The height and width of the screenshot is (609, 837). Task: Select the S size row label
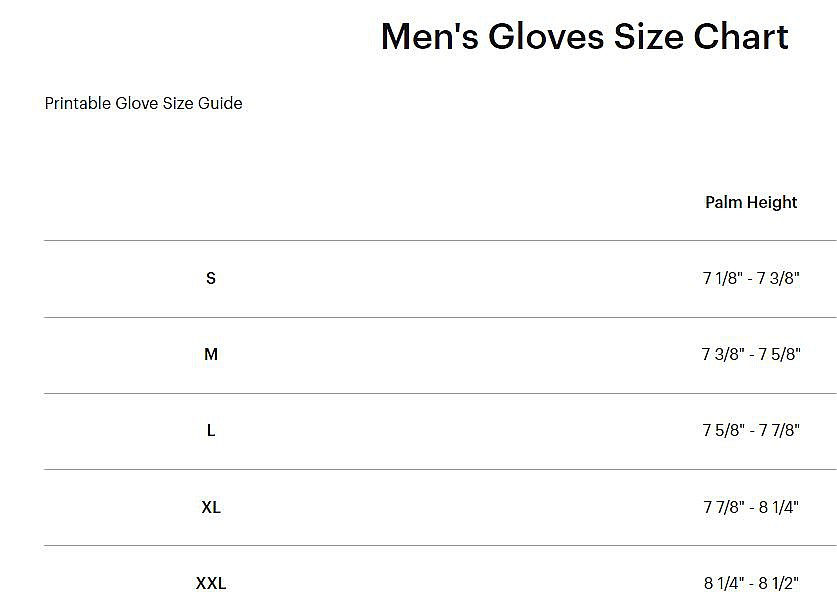pos(210,278)
